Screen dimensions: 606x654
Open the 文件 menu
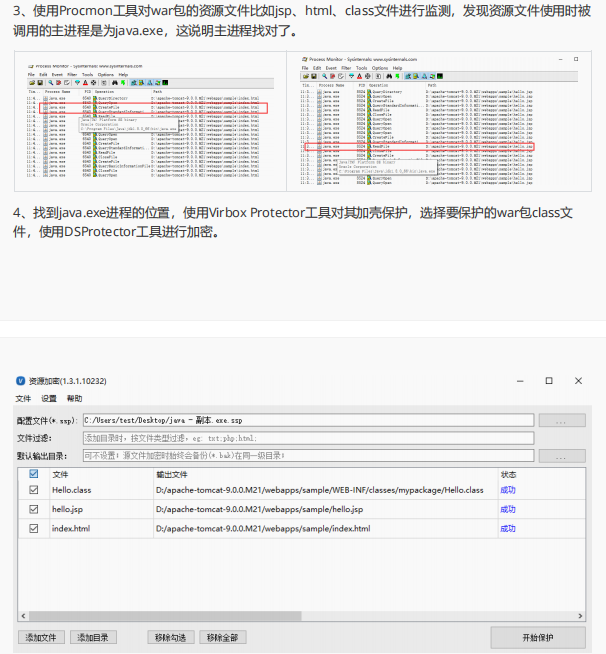click(23, 398)
